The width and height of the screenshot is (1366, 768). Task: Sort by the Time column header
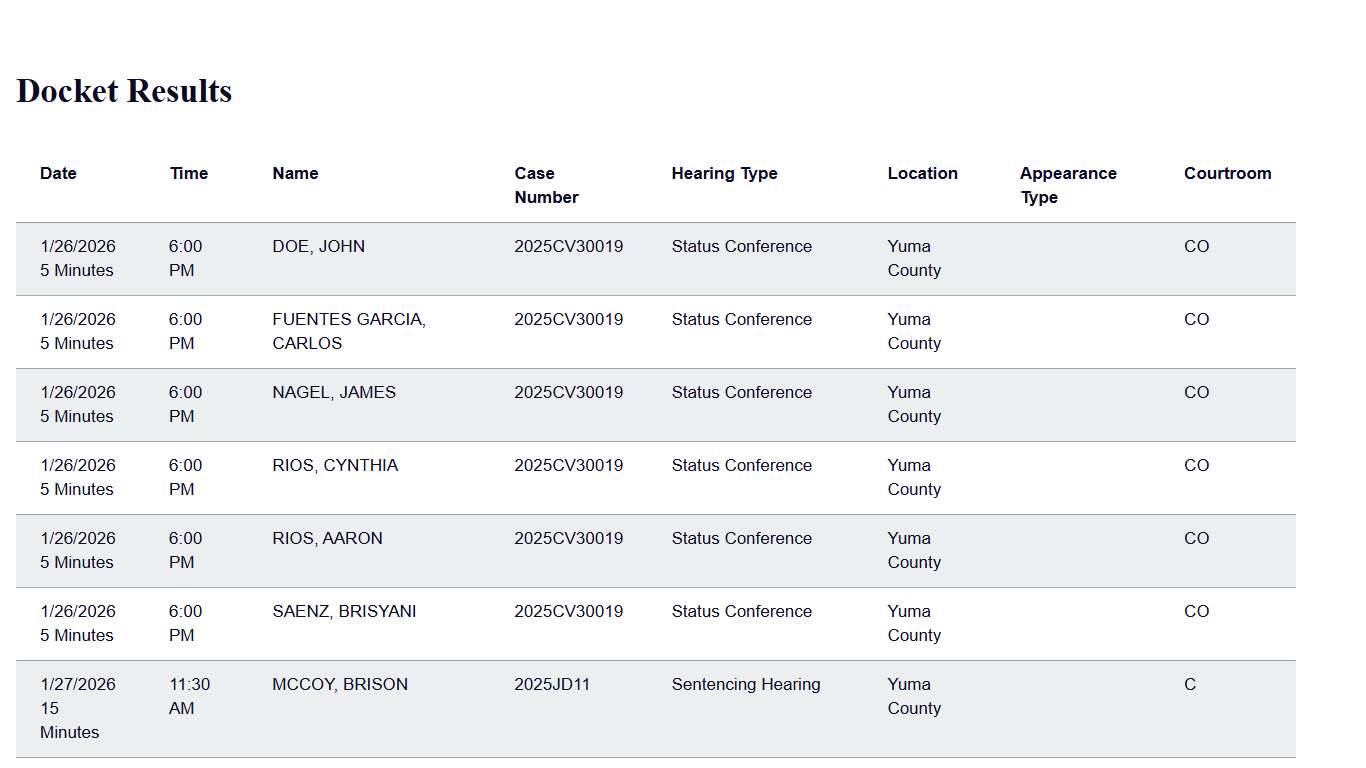click(188, 173)
